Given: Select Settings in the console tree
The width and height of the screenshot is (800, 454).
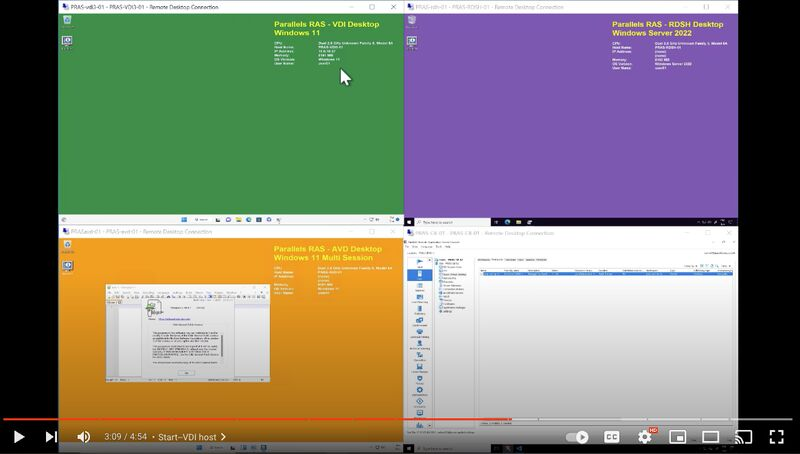Looking at the screenshot, I should pyautogui.click(x=447, y=311).
